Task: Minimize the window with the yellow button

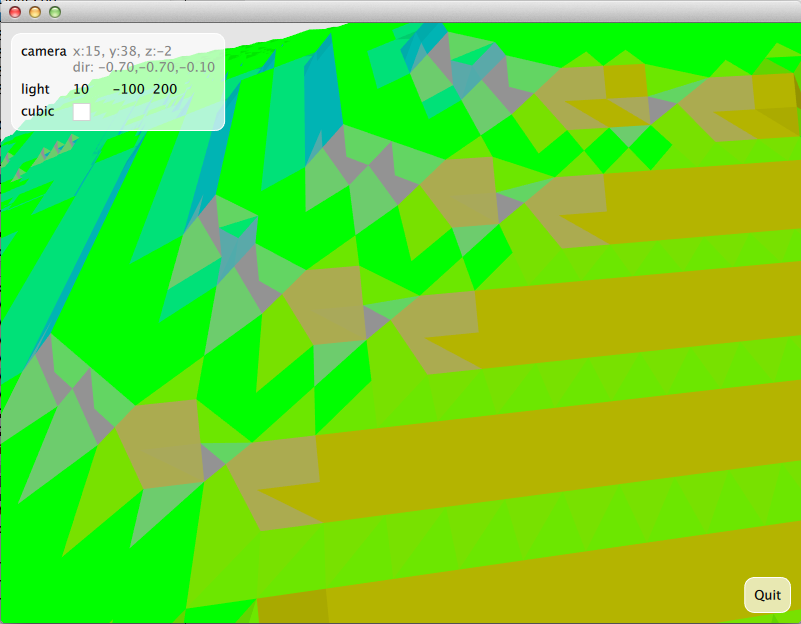Action: 35,12
